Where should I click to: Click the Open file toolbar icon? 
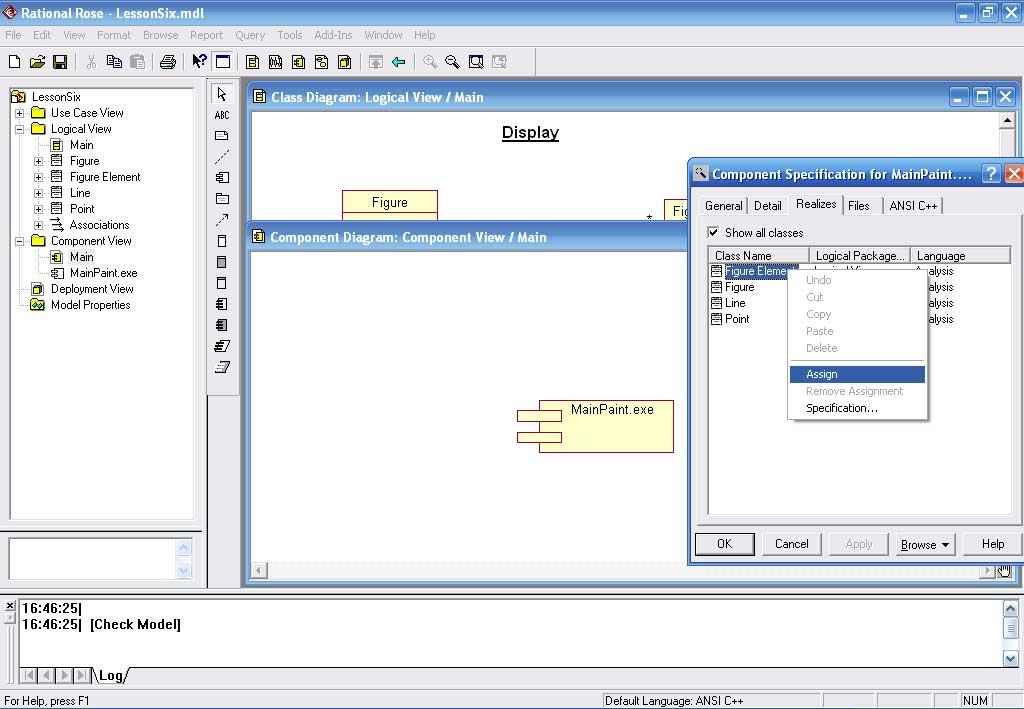coord(37,62)
